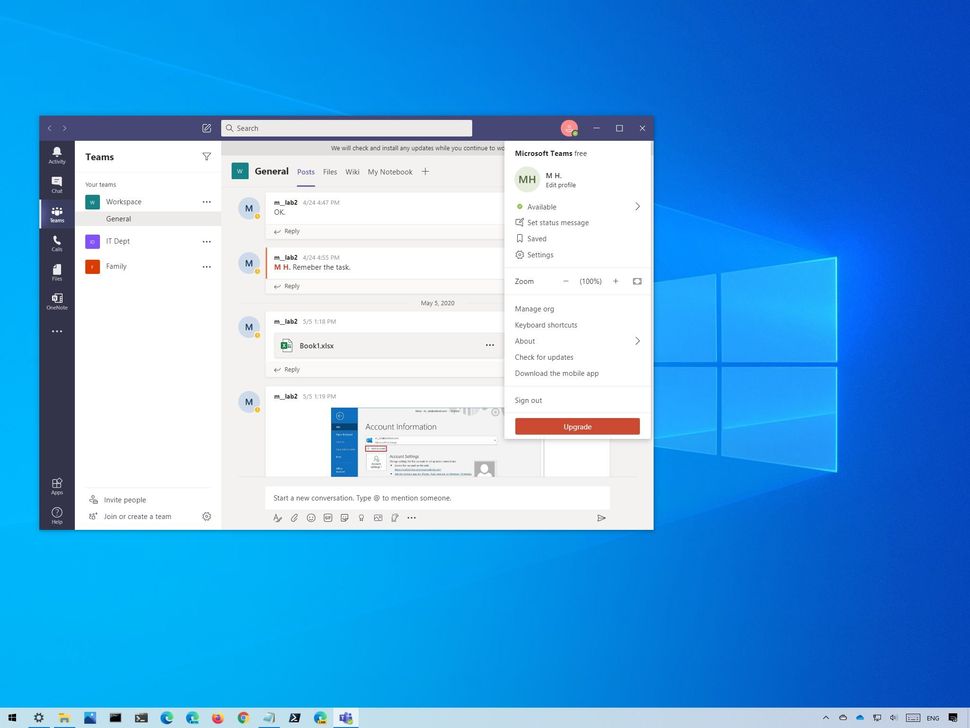Expand the Available status options
This screenshot has height=728, width=970.
pyautogui.click(x=638, y=206)
